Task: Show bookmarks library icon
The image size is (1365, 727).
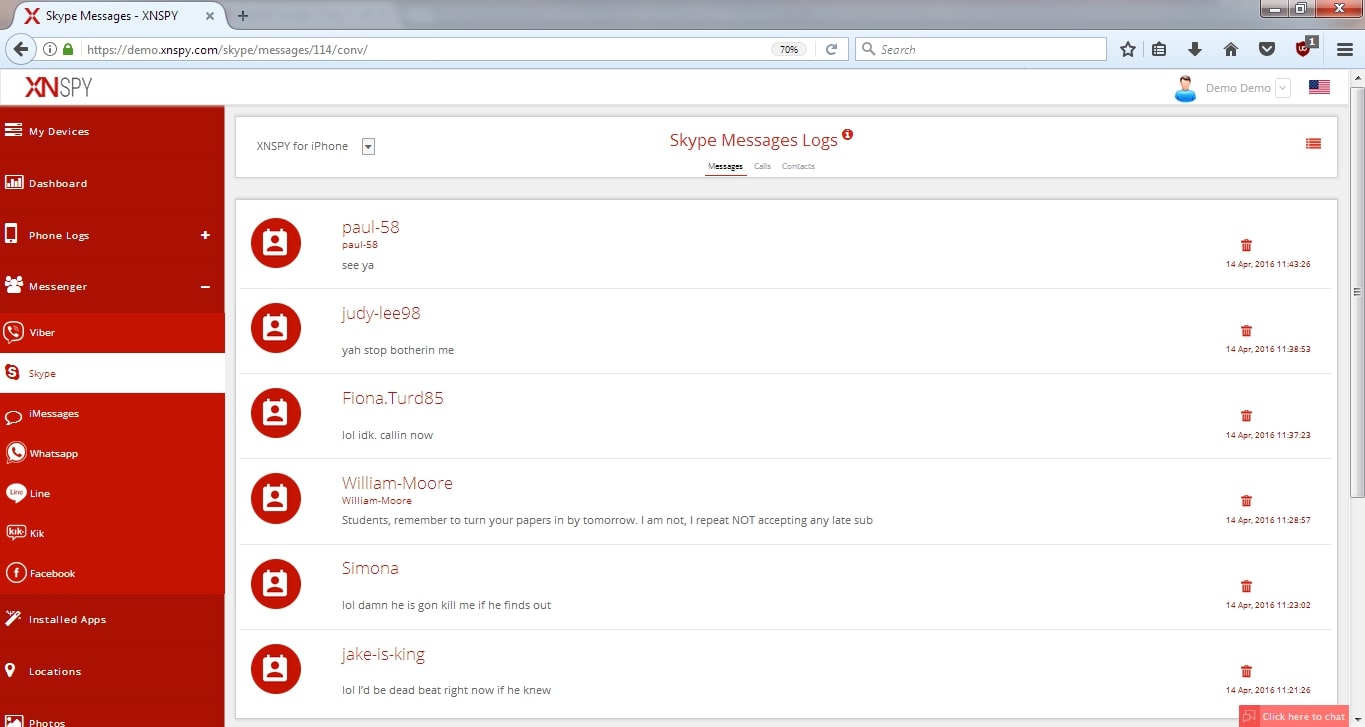Action: pyautogui.click(x=1159, y=49)
